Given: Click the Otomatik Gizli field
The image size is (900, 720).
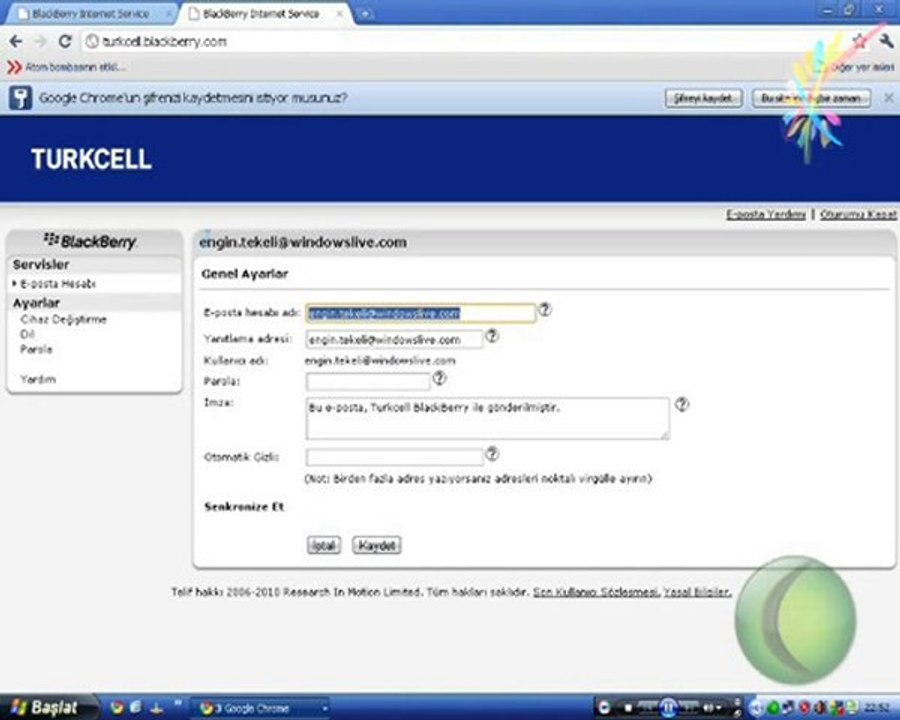Looking at the screenshot, I should (x=394, y=457).
